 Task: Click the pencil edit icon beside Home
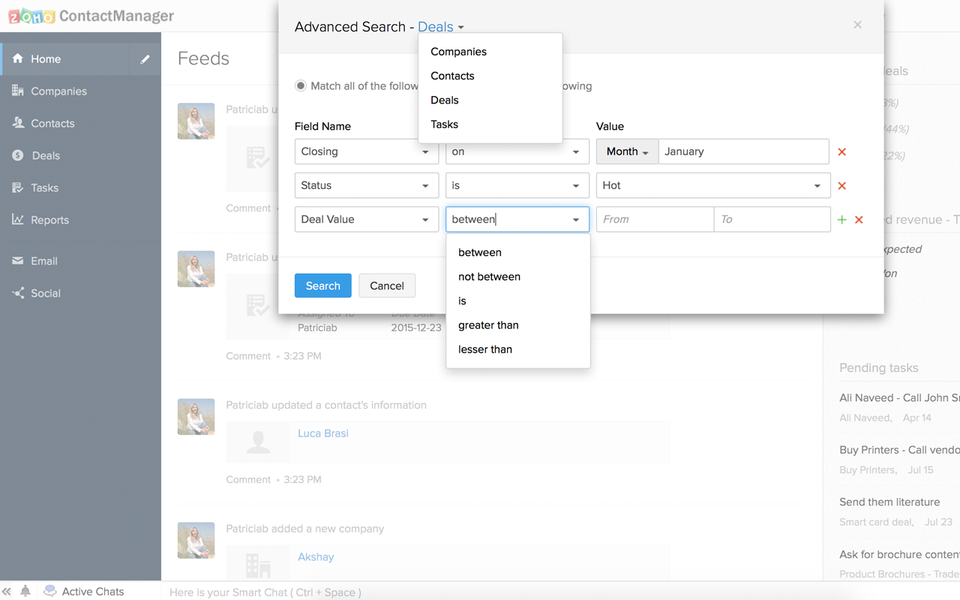[145, 58]
